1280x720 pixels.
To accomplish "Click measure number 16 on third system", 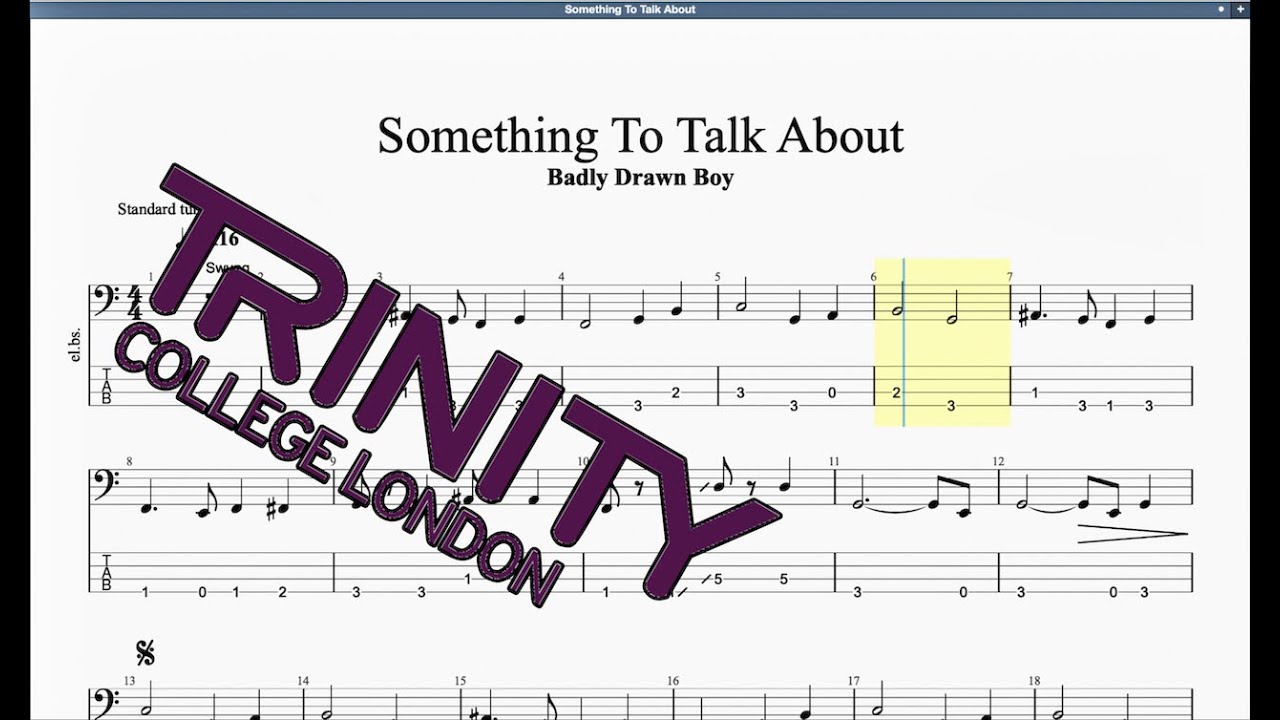I will pyautogui.click(x=673, y=681).
